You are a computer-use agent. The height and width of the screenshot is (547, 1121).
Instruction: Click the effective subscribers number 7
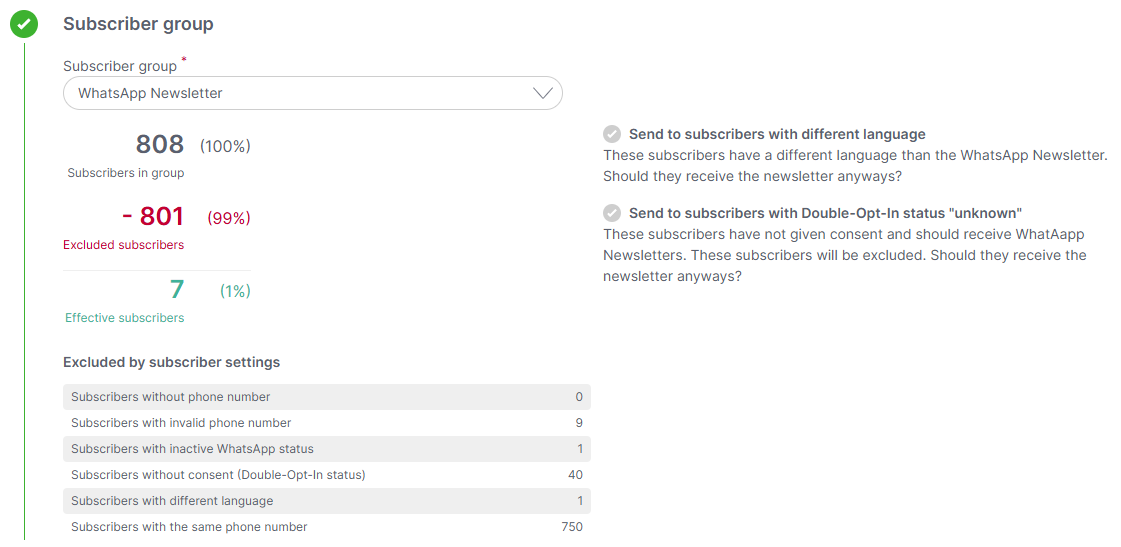177,290
